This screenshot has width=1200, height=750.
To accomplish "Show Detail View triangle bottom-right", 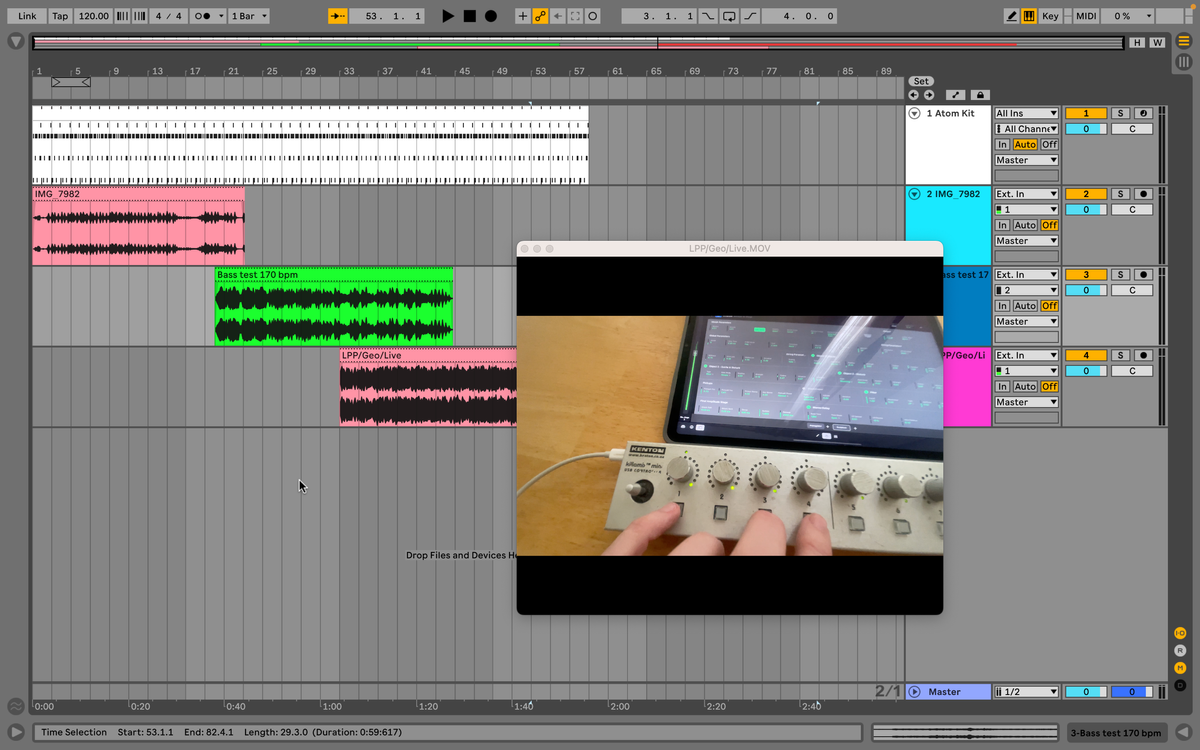I will pos(1184,732).
